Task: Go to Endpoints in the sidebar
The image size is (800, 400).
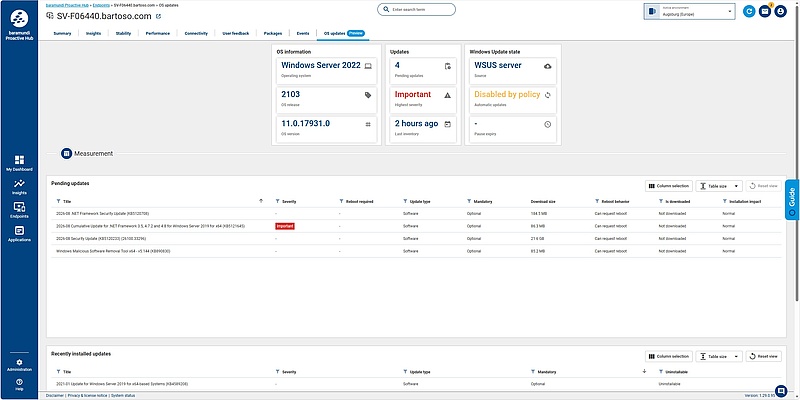Action: coord(19,210)
